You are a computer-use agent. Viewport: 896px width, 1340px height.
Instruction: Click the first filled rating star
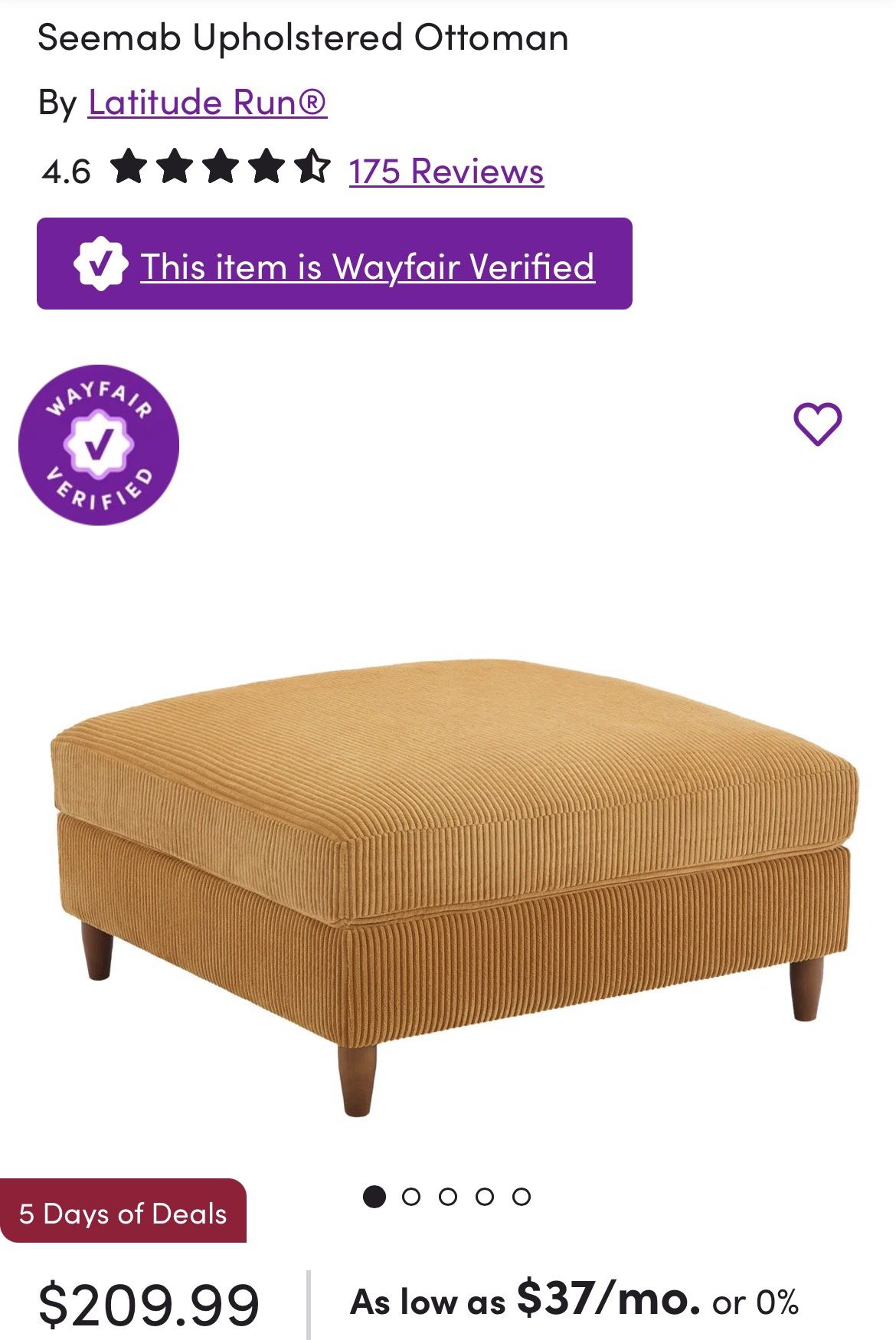point(129,167)
